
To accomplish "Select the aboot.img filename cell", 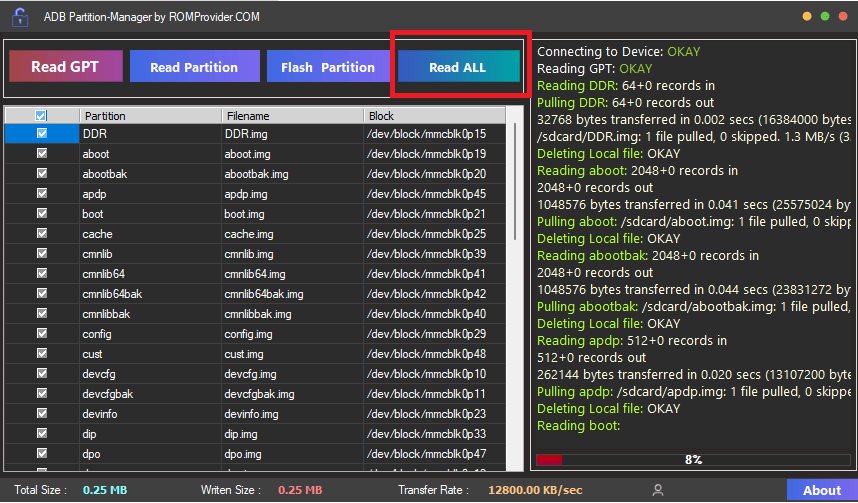I will pos(292,154).
